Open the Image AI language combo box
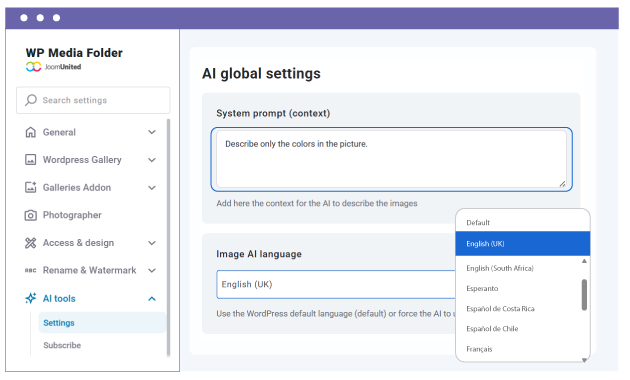Screen dimensions: 630x380 tap(336, 284)
